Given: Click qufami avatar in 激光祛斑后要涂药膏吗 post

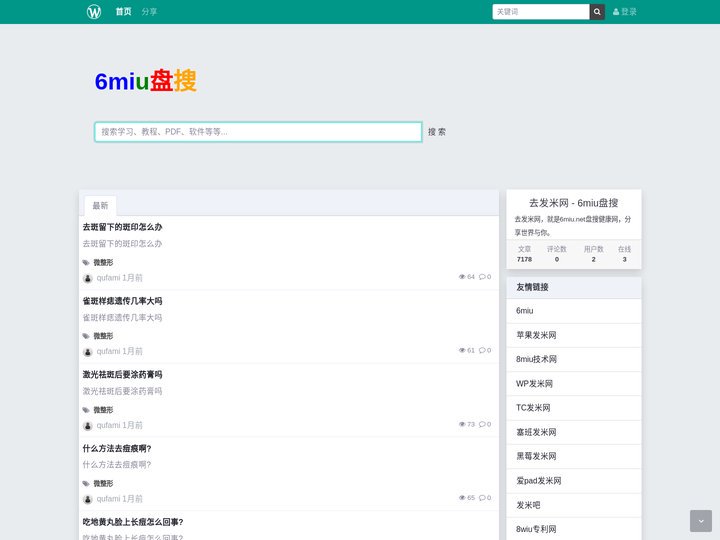Looking at the screenshot, I should 88,426.
